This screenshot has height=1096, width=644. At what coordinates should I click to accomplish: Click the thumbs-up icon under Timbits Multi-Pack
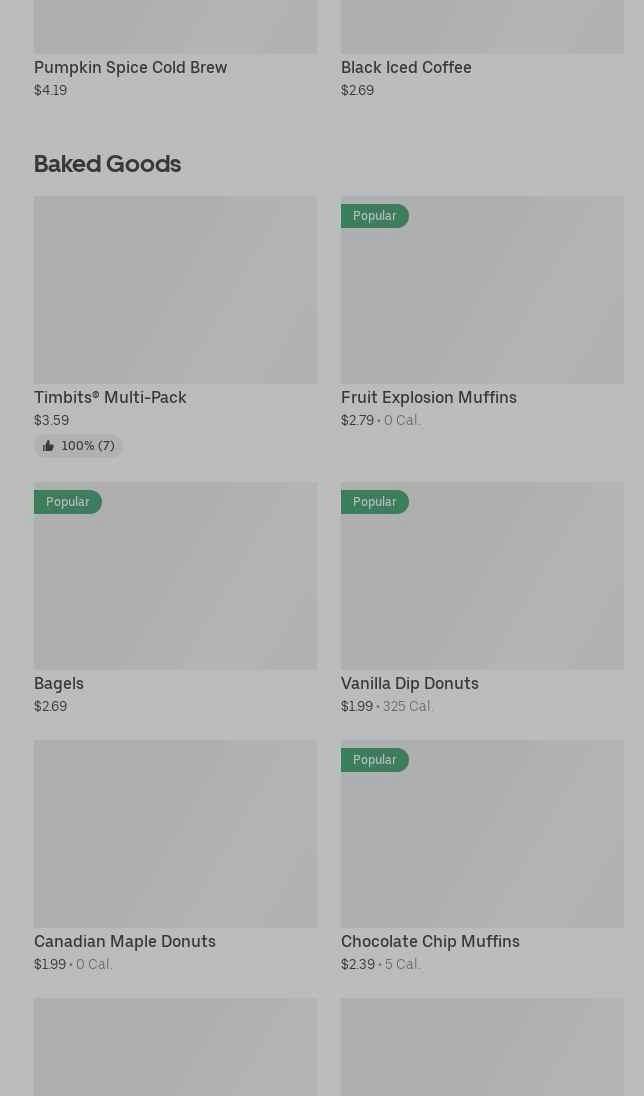click(x=48, y=446)
